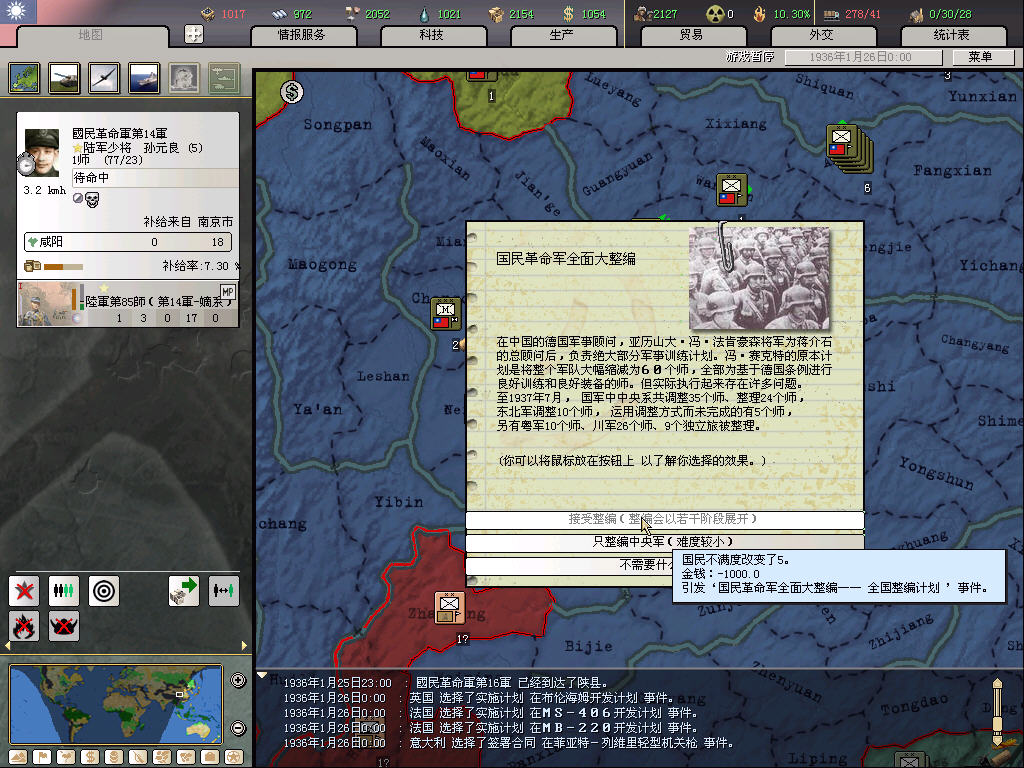Click the swap soldiers black-green icon
The height and width of the screenshot is (768, 1024).
(x=223, y=591)
